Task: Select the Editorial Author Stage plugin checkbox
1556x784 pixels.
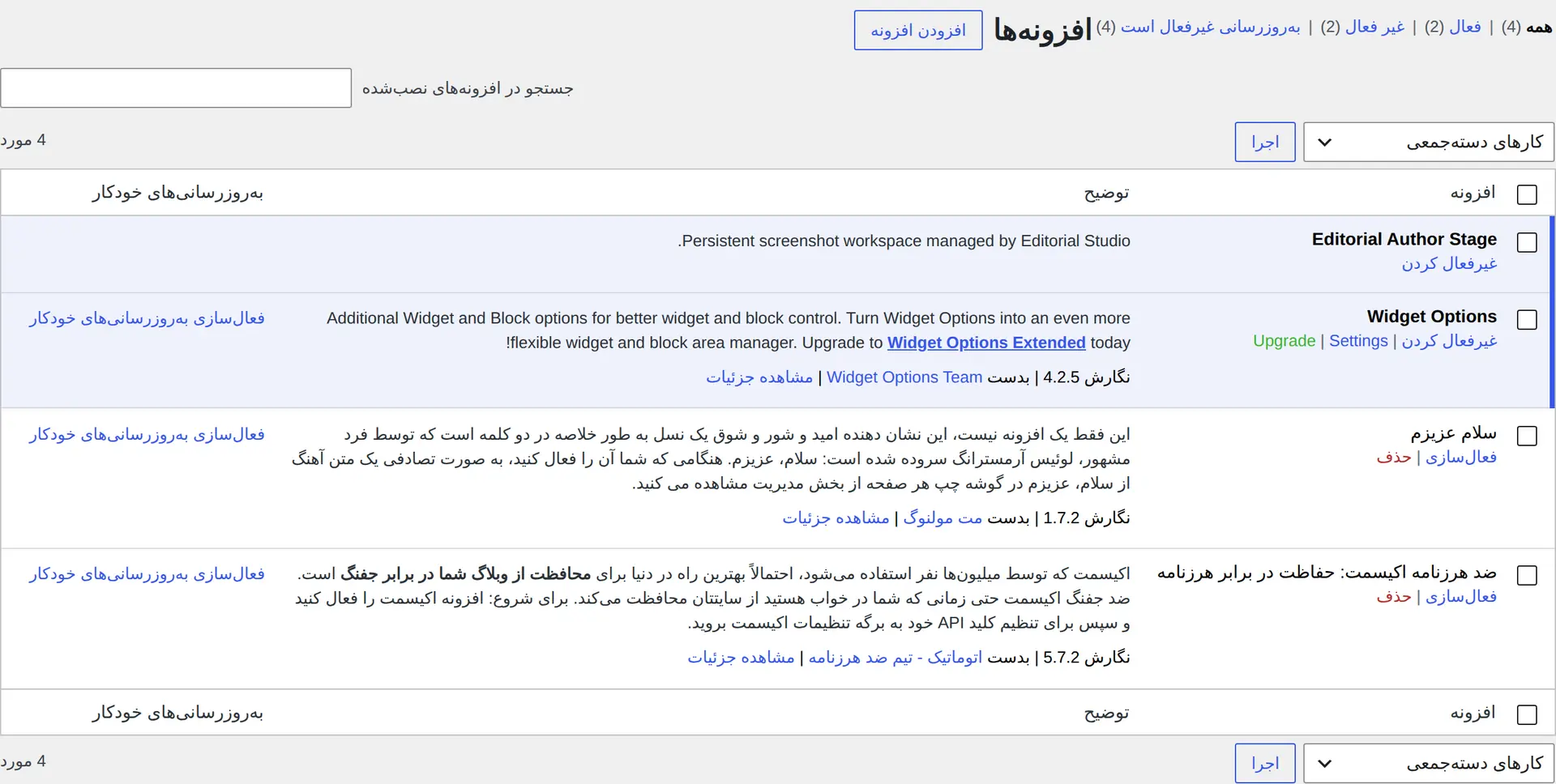Action: tap(1527, 242)
